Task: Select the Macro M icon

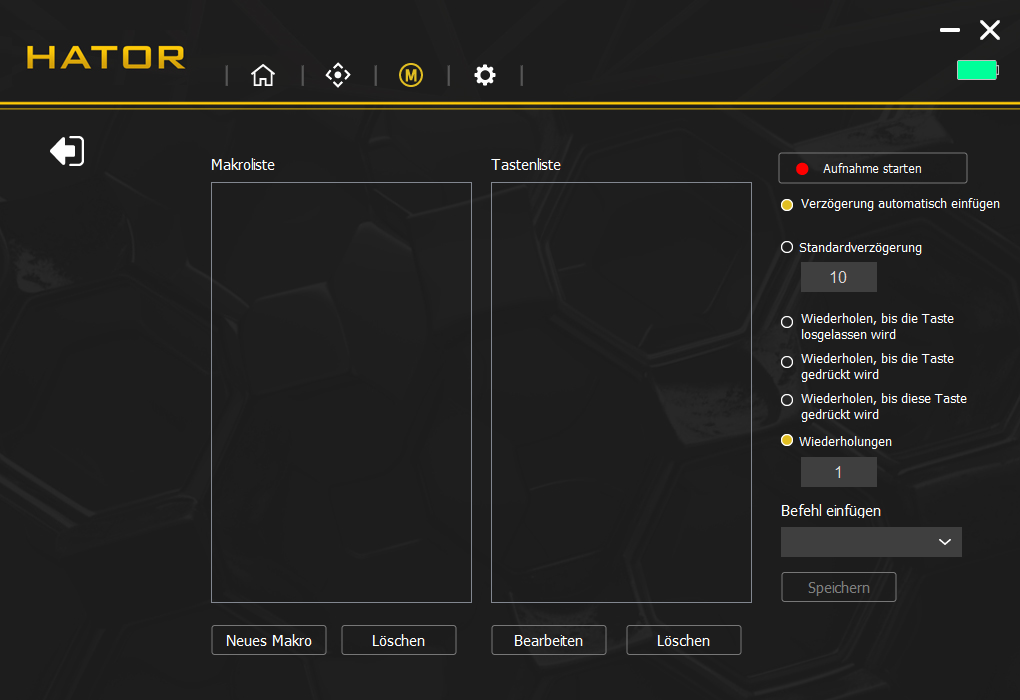Action: 410,75
